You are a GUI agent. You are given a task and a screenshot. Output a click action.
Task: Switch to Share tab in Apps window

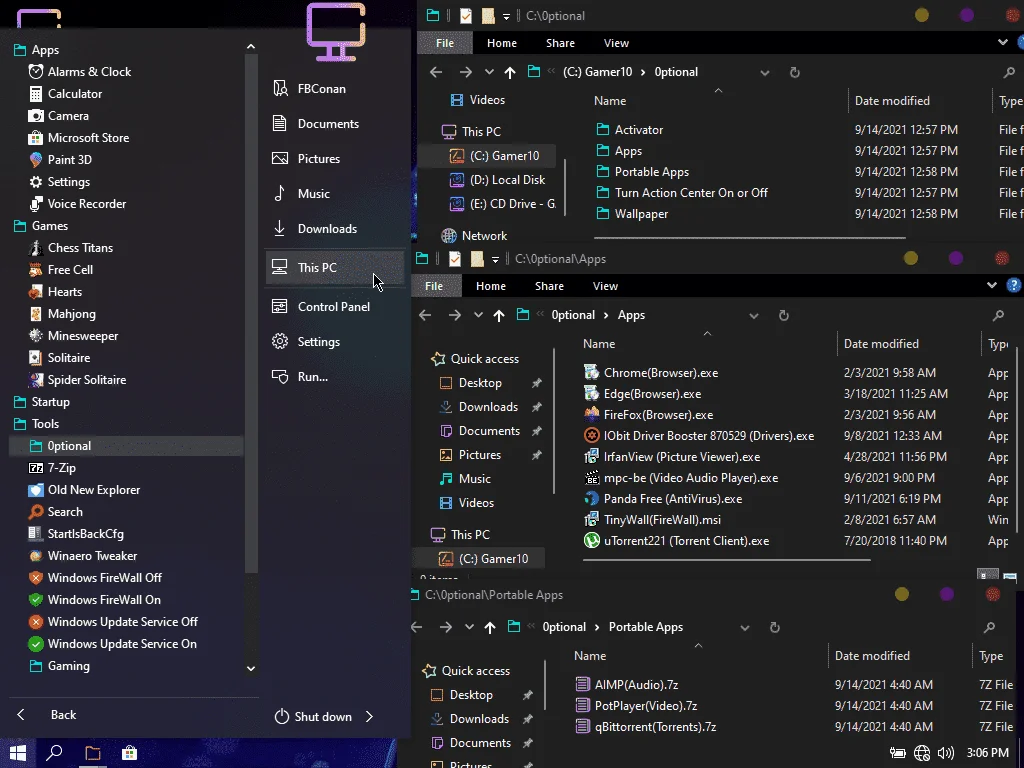(x=549, y=286)
